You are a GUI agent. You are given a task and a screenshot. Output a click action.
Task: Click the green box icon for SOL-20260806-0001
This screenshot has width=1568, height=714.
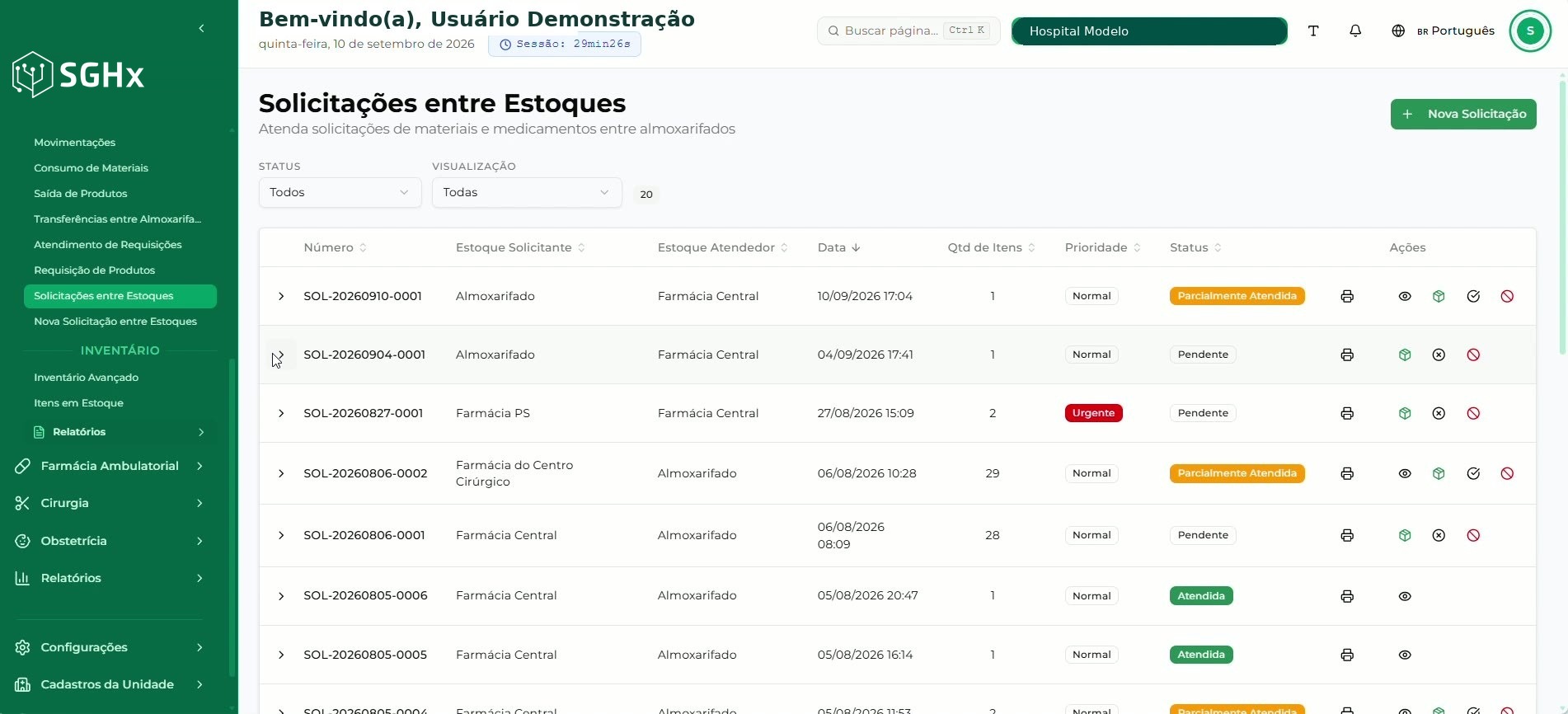pos(1405,535)
